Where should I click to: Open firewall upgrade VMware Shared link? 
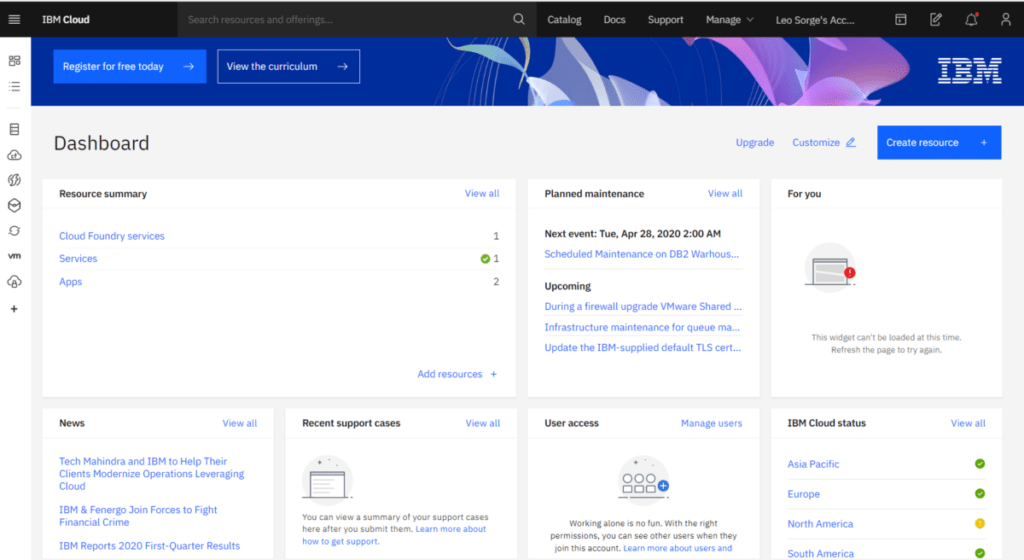643,306
